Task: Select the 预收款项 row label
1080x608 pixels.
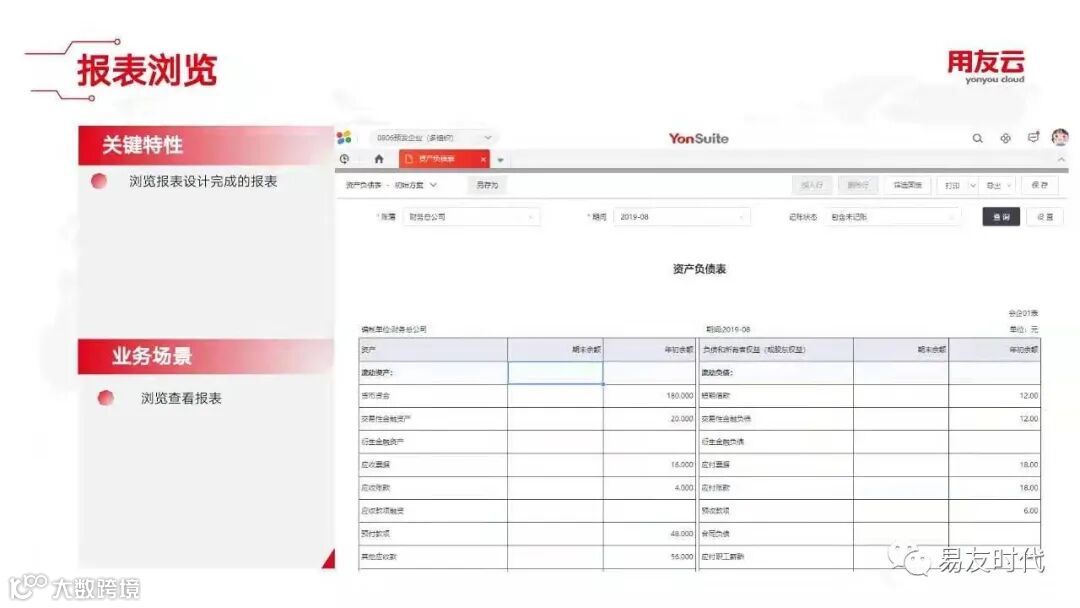Action: click(716, 511)
